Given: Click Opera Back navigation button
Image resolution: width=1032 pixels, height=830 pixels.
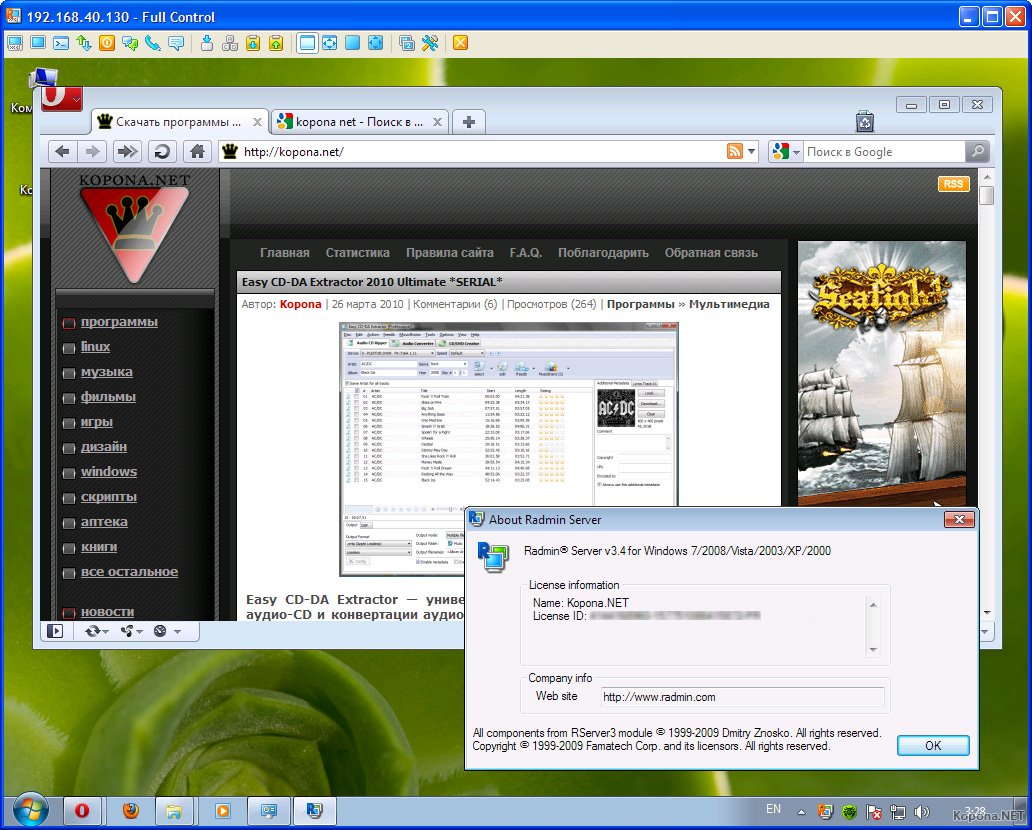Looking at the screenshot, I should (63, 152).
